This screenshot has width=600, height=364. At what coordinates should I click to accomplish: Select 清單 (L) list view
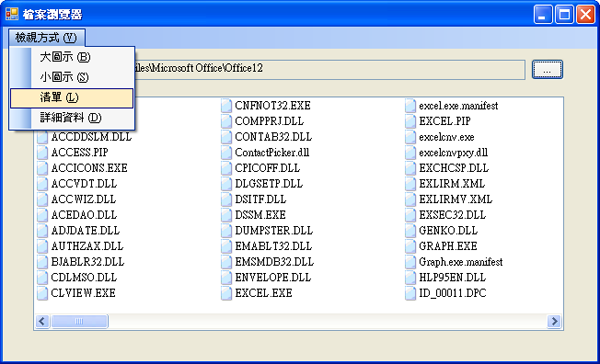click(72, 98)
